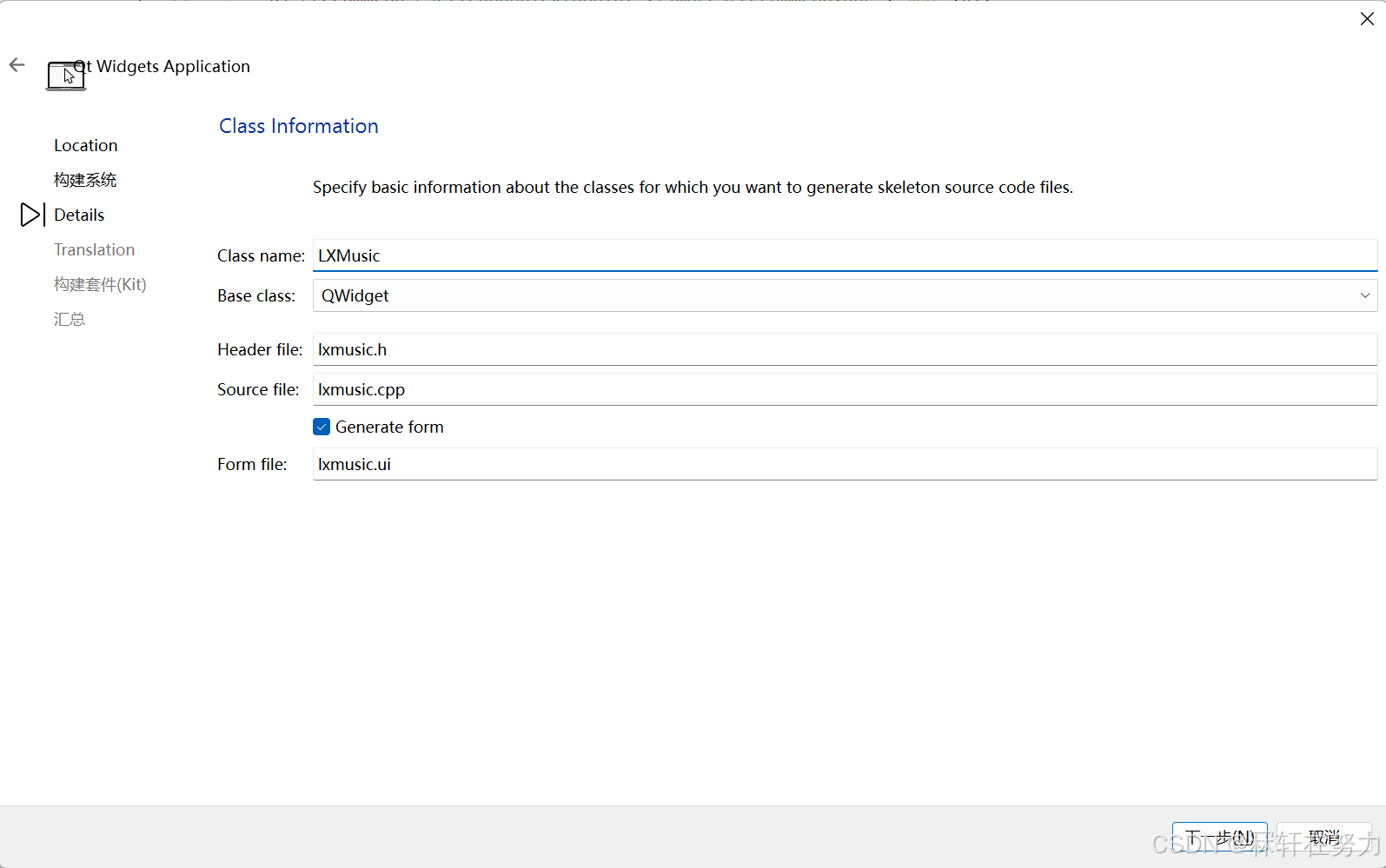Select the 构建系统 step in sidebar

85,180
